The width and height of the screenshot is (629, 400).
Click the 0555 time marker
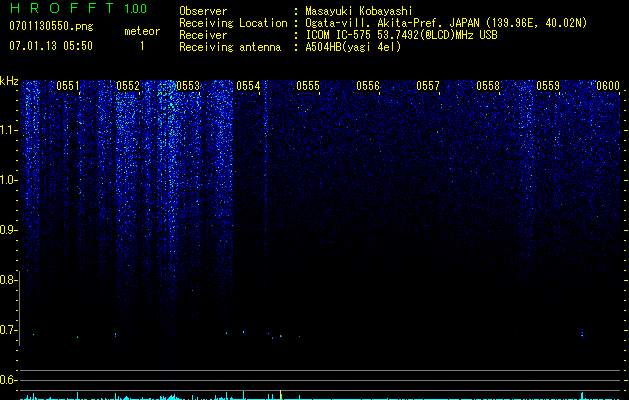click(308, 86)
